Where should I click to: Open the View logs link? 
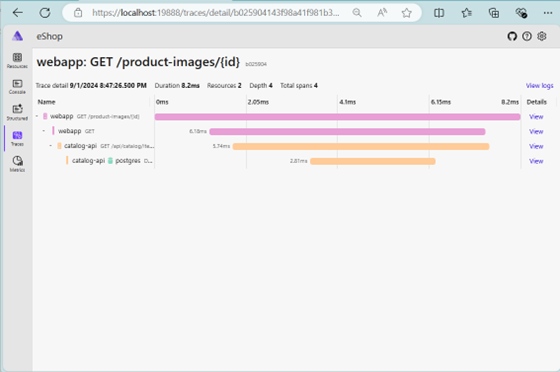tap(539, 86)
